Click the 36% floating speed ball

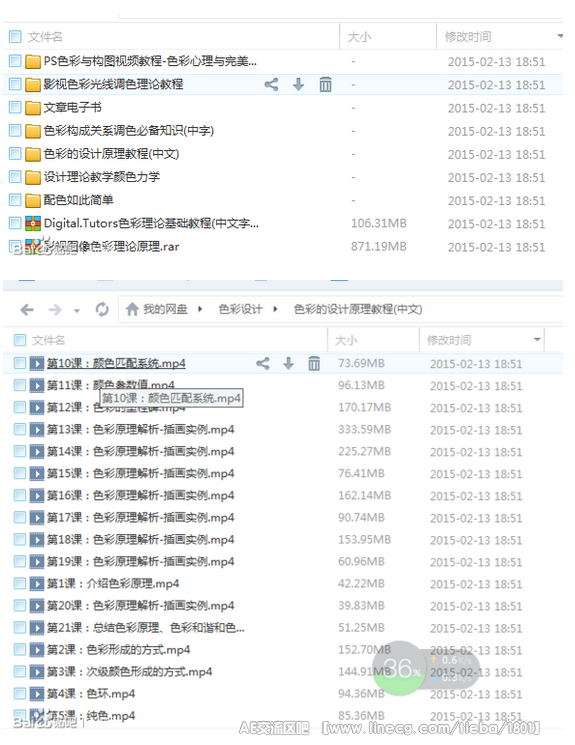pyautogui.click(x=399, y=668)
